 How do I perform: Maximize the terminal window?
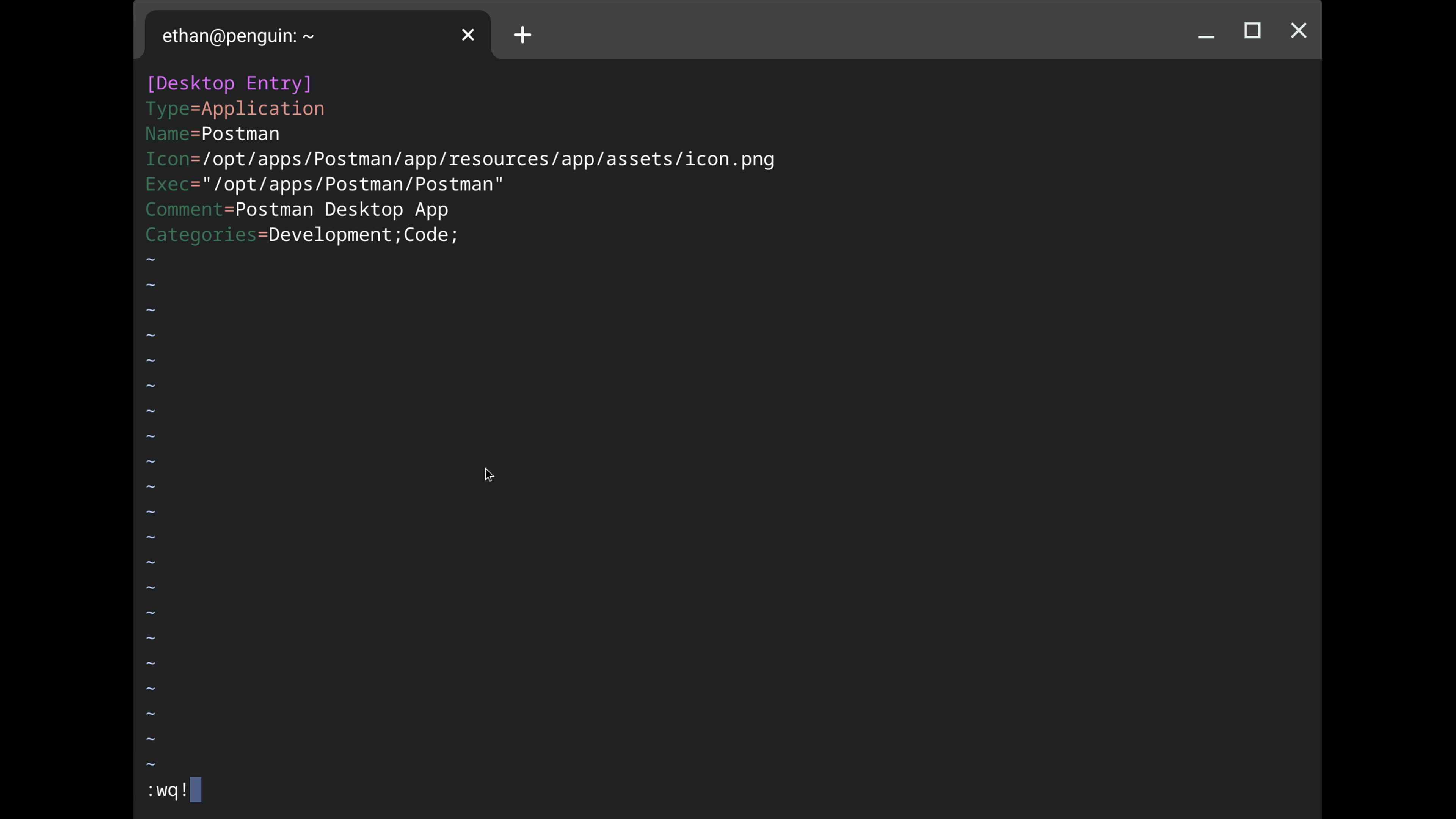pos(1252,30)
